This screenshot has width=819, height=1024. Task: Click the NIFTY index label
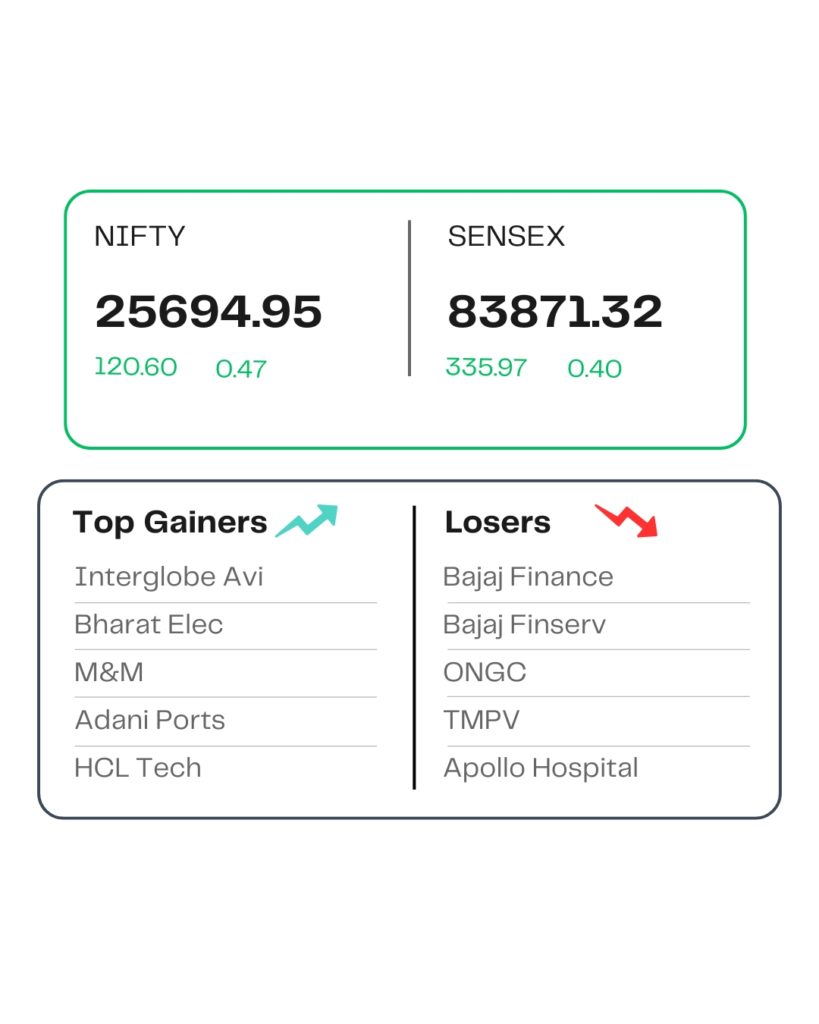140,237
